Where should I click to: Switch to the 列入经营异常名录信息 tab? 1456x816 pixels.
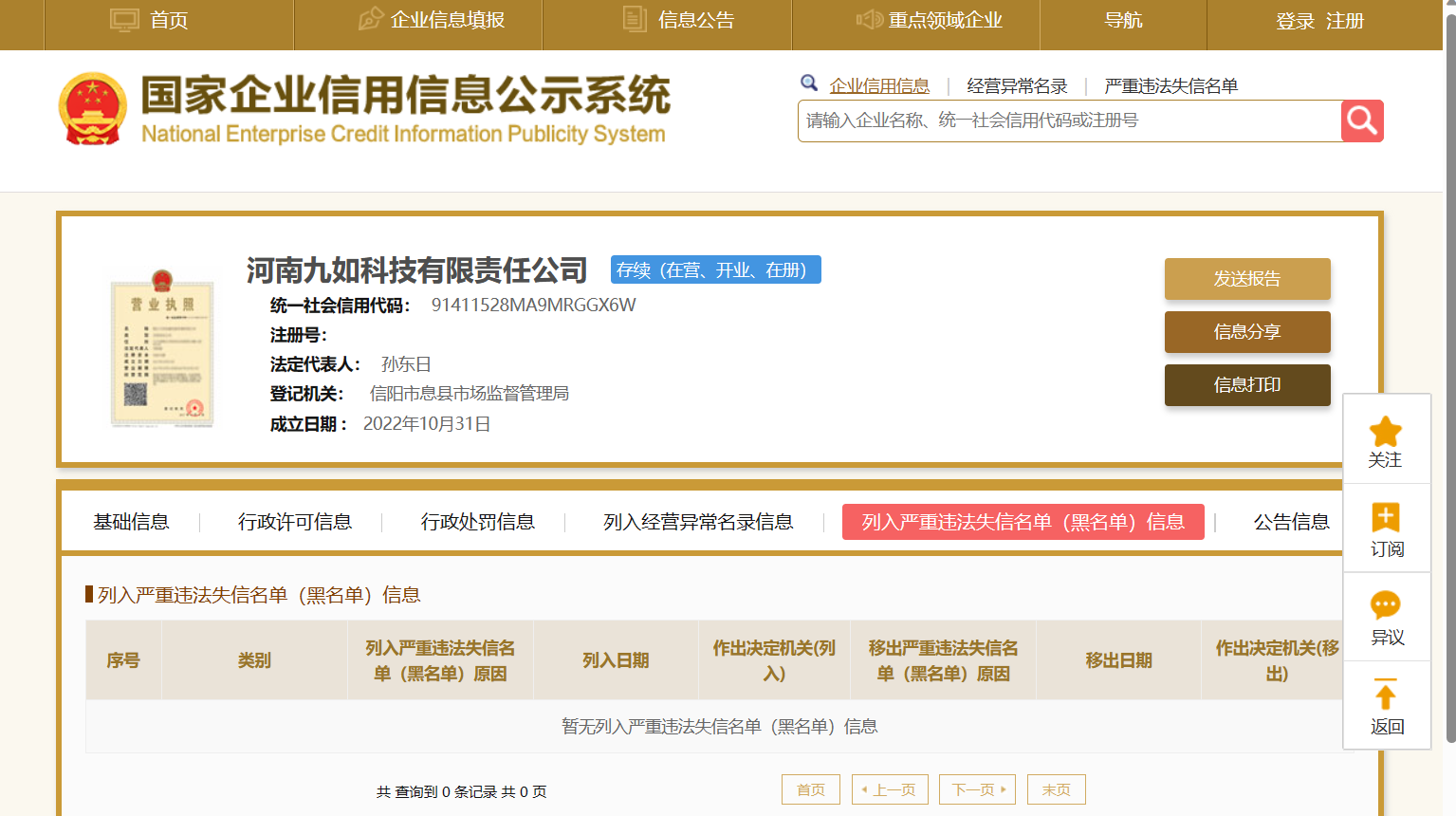[698, 522]
